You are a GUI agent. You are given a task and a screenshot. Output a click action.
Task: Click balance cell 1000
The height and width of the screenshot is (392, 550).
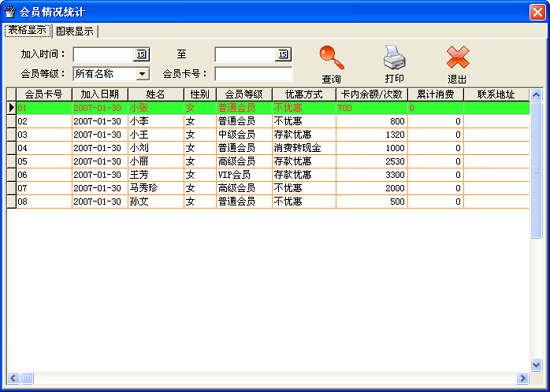click(371, 148)
